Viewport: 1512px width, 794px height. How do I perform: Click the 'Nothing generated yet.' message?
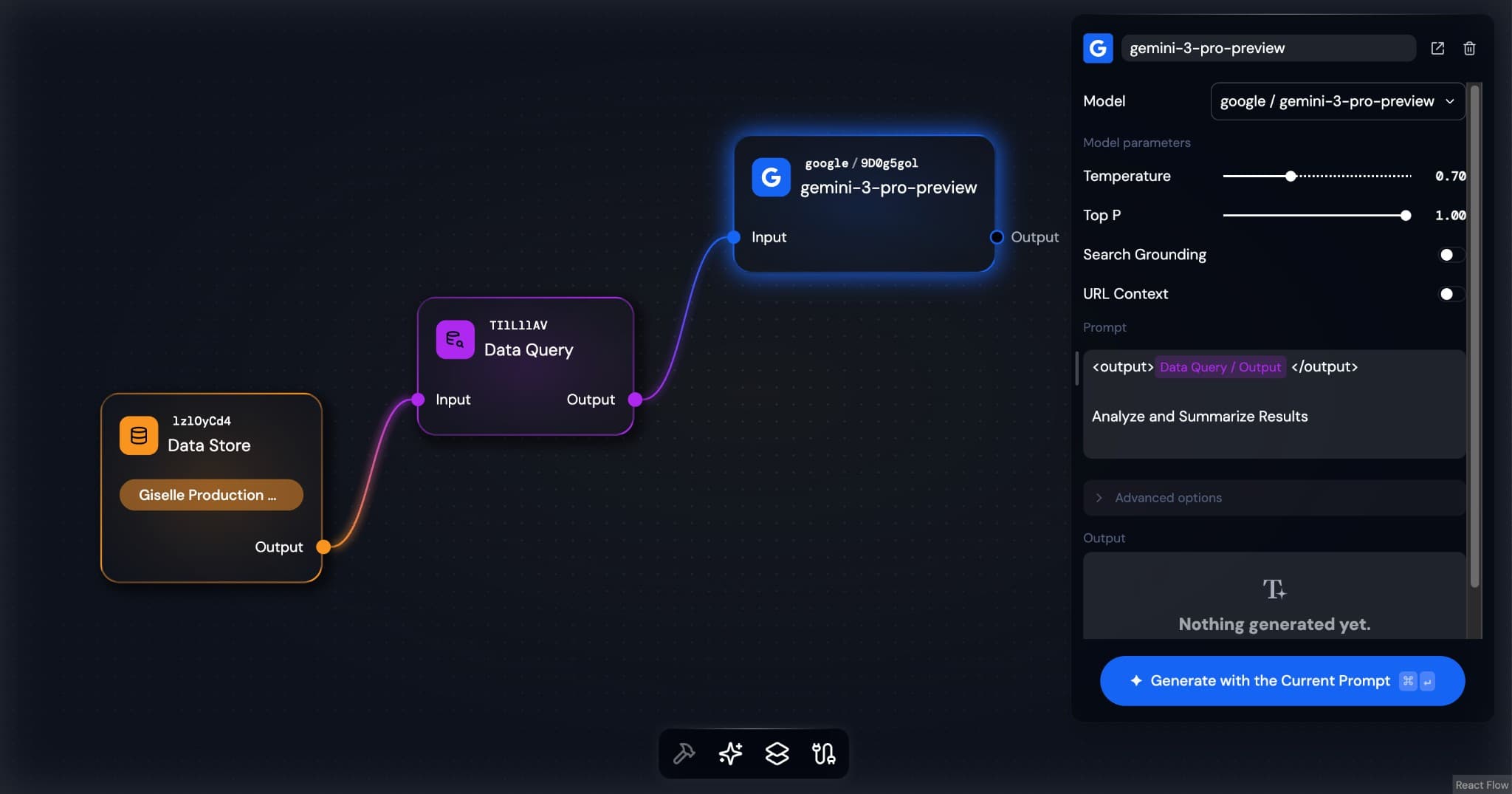tap(1274, 624)
